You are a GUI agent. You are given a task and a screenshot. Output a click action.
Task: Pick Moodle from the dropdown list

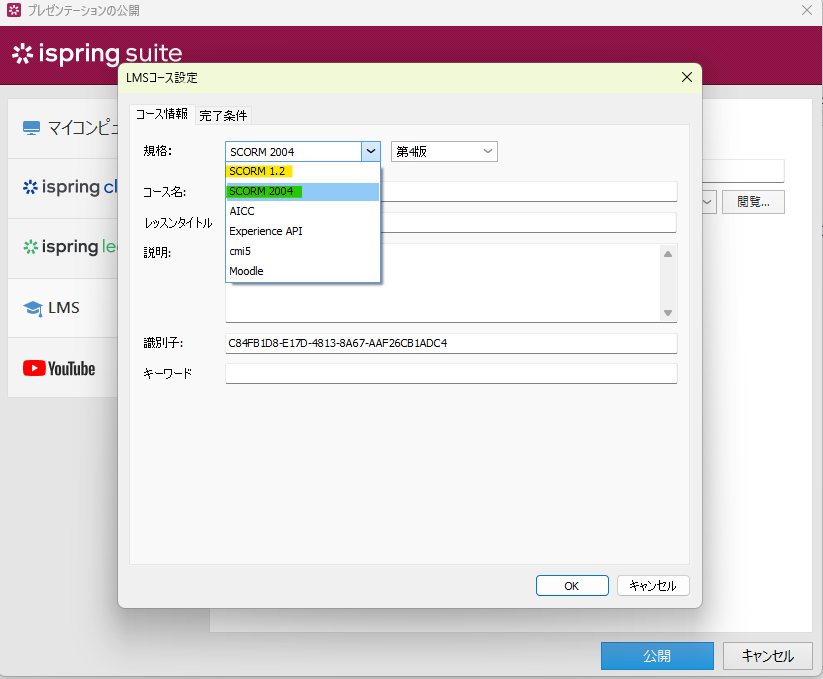click(302, 271)
